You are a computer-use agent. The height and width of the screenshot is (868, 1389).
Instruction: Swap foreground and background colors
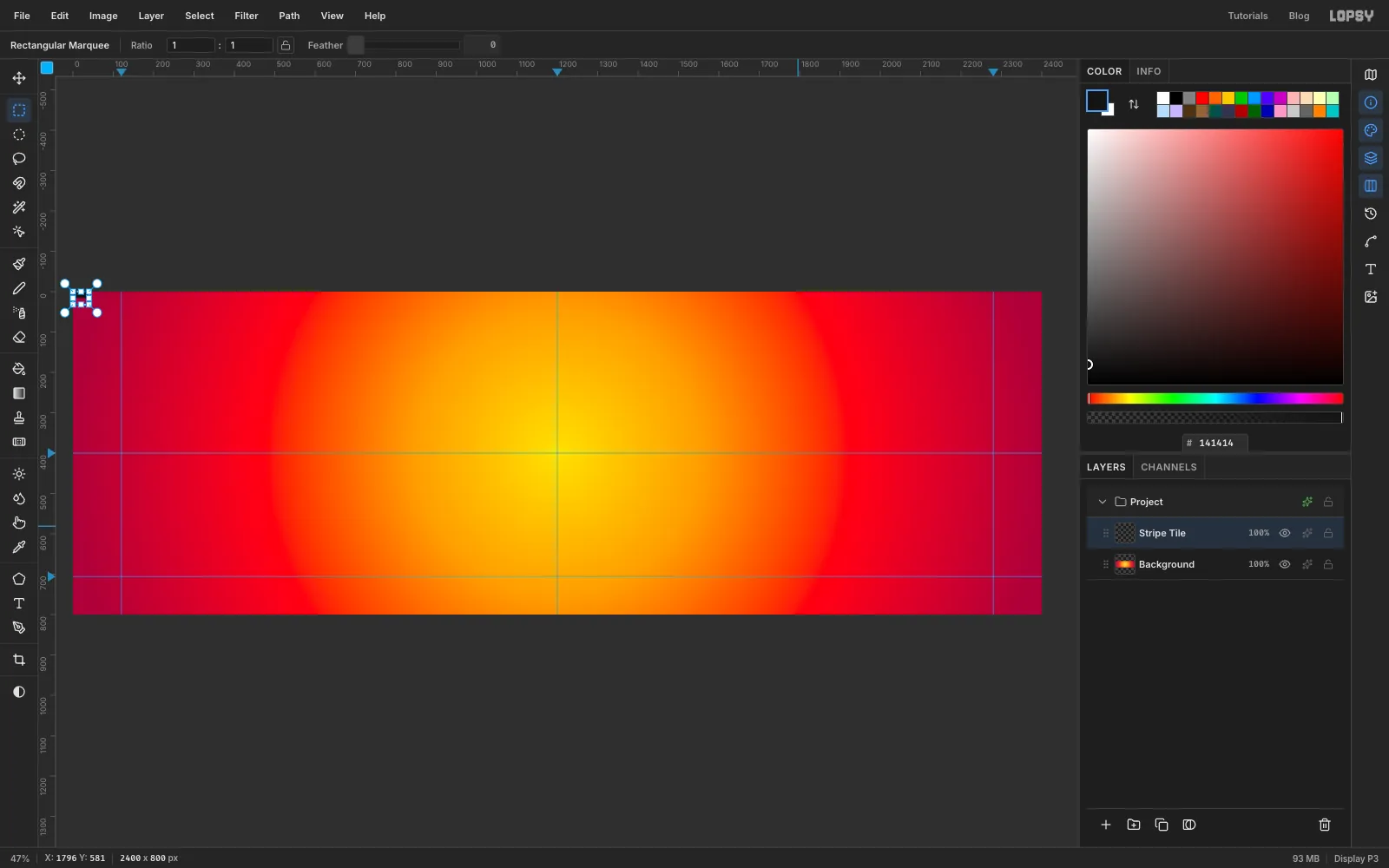tap(1134, 104)
